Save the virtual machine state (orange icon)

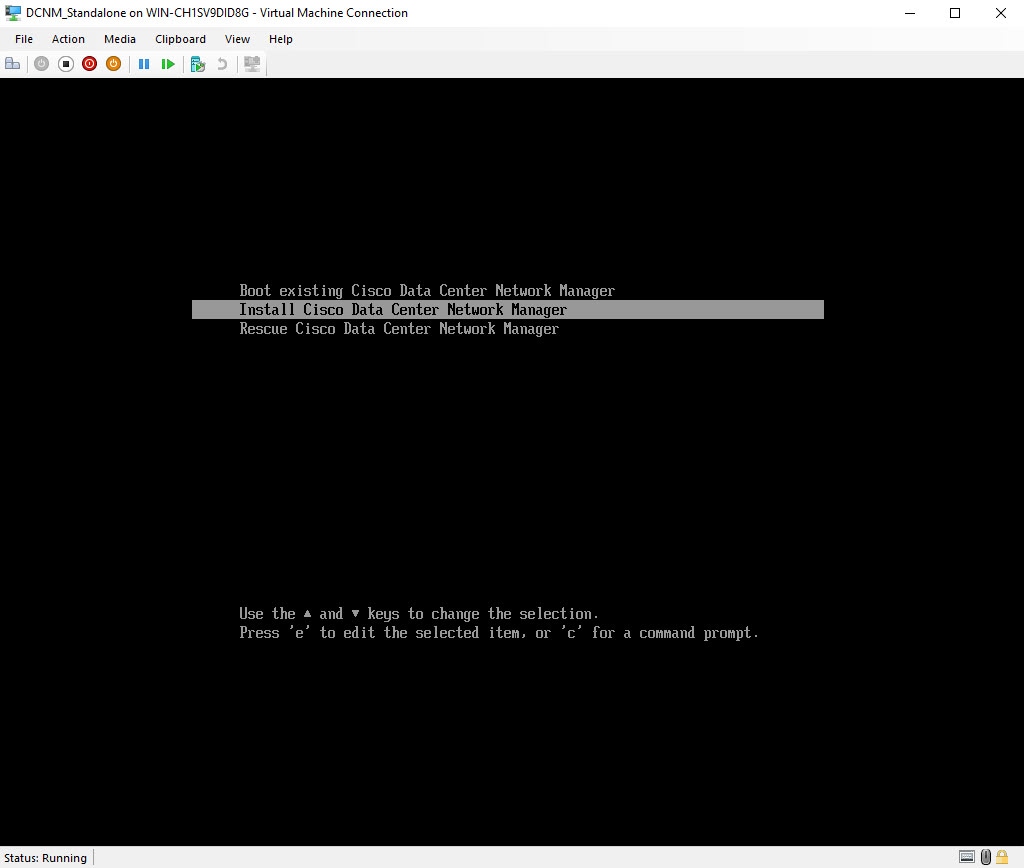click(114, 64)
